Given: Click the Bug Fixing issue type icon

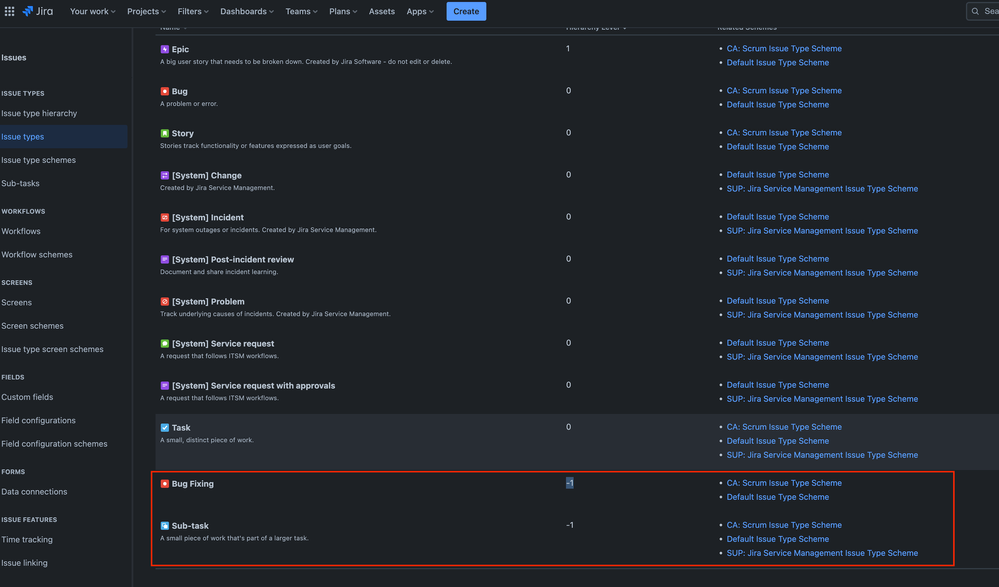Looking at the screenshot, I should (x=163, y=482).
